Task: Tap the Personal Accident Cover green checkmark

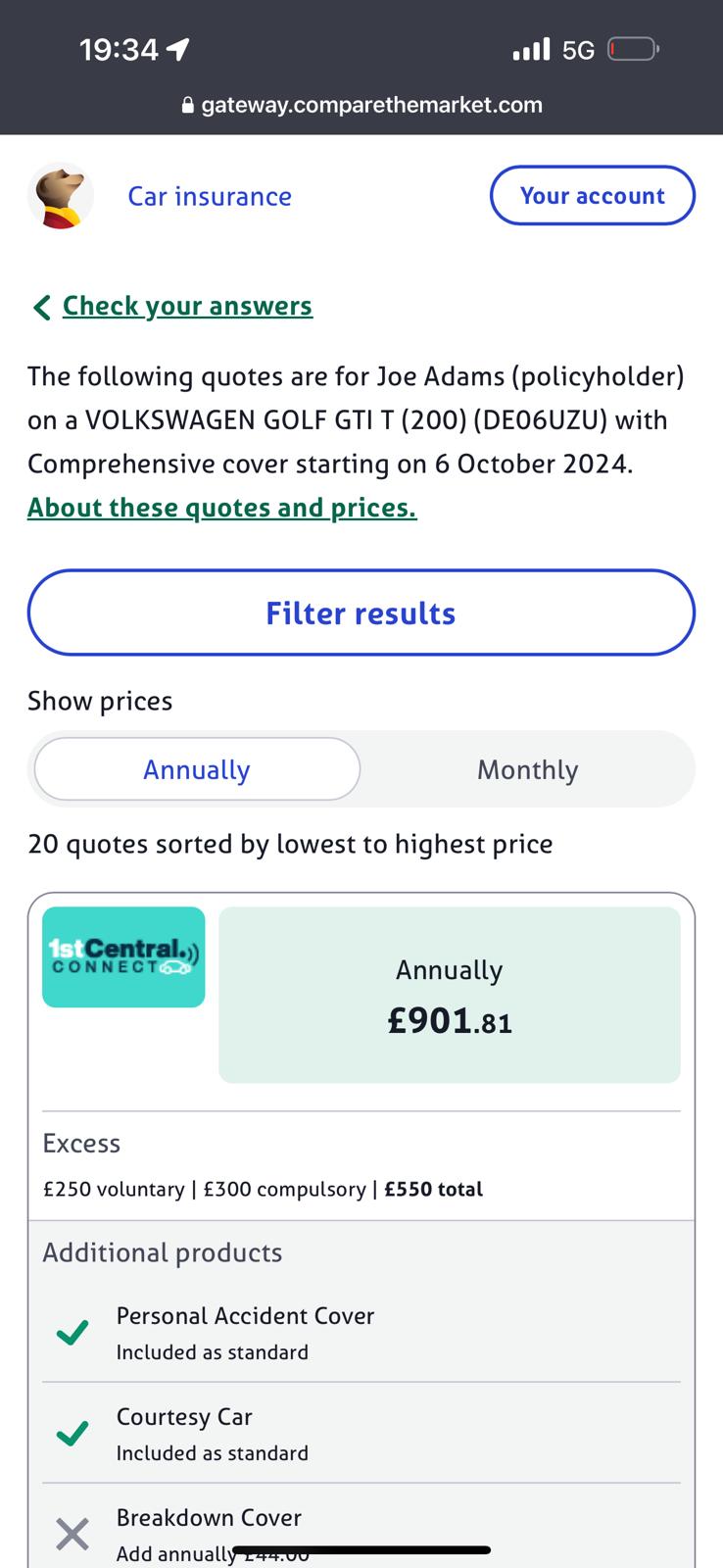Action: [x=72, y=1333]
